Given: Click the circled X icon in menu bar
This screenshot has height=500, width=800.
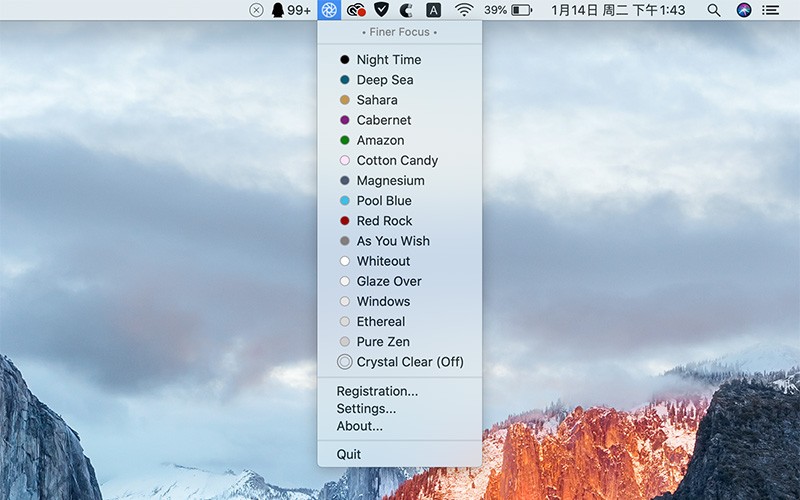Looking at the screenshot, I should pos(256,10).
